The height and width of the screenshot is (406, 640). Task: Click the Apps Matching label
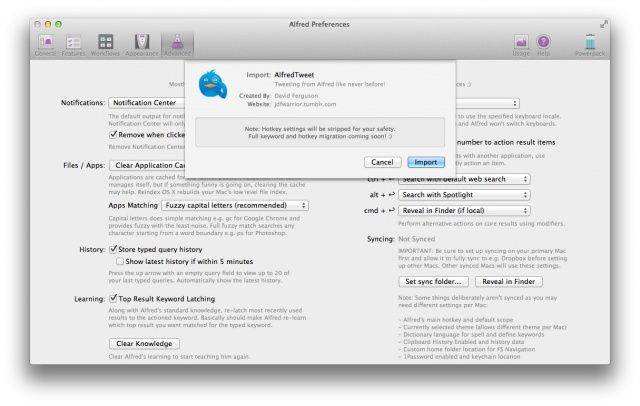tap(133, 205)
